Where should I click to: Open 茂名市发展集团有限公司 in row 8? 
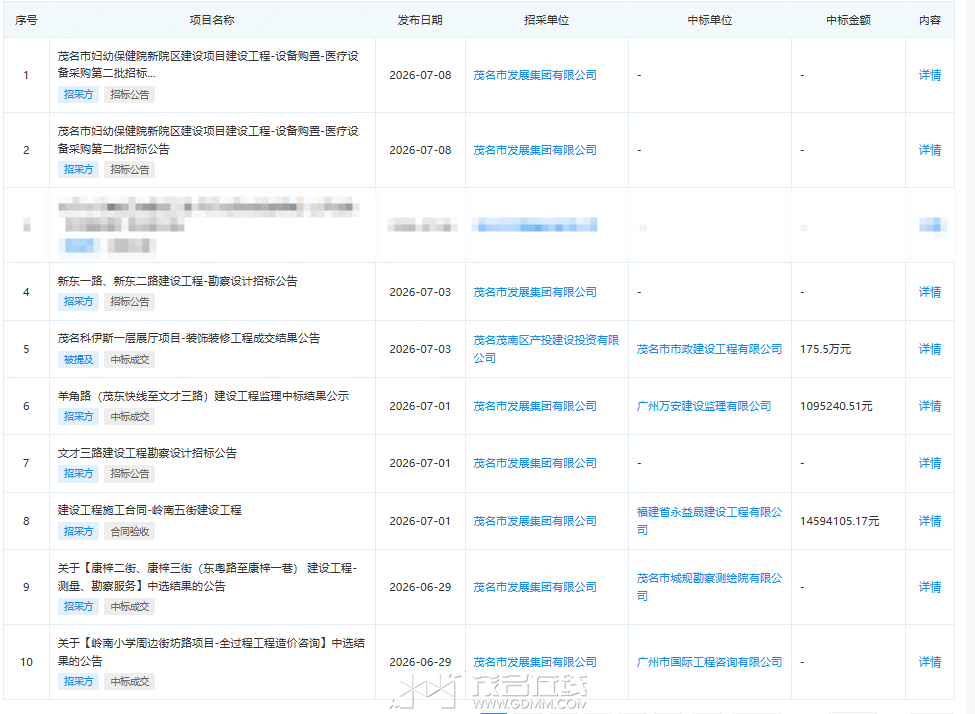pos(535,521)
